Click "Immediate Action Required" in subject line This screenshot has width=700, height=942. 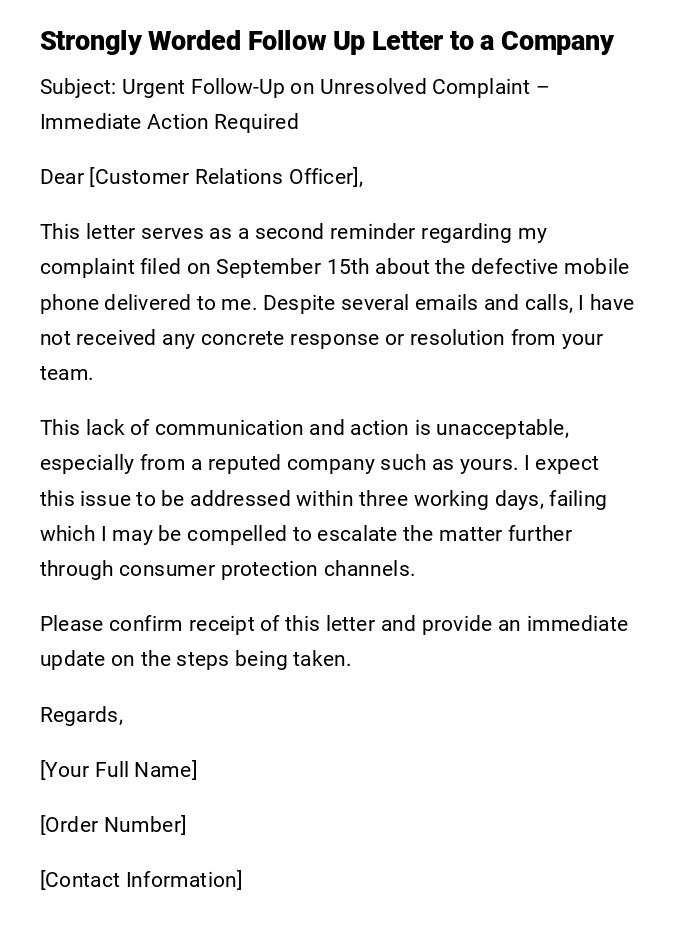pyautogui.click(x=169, y=122)
